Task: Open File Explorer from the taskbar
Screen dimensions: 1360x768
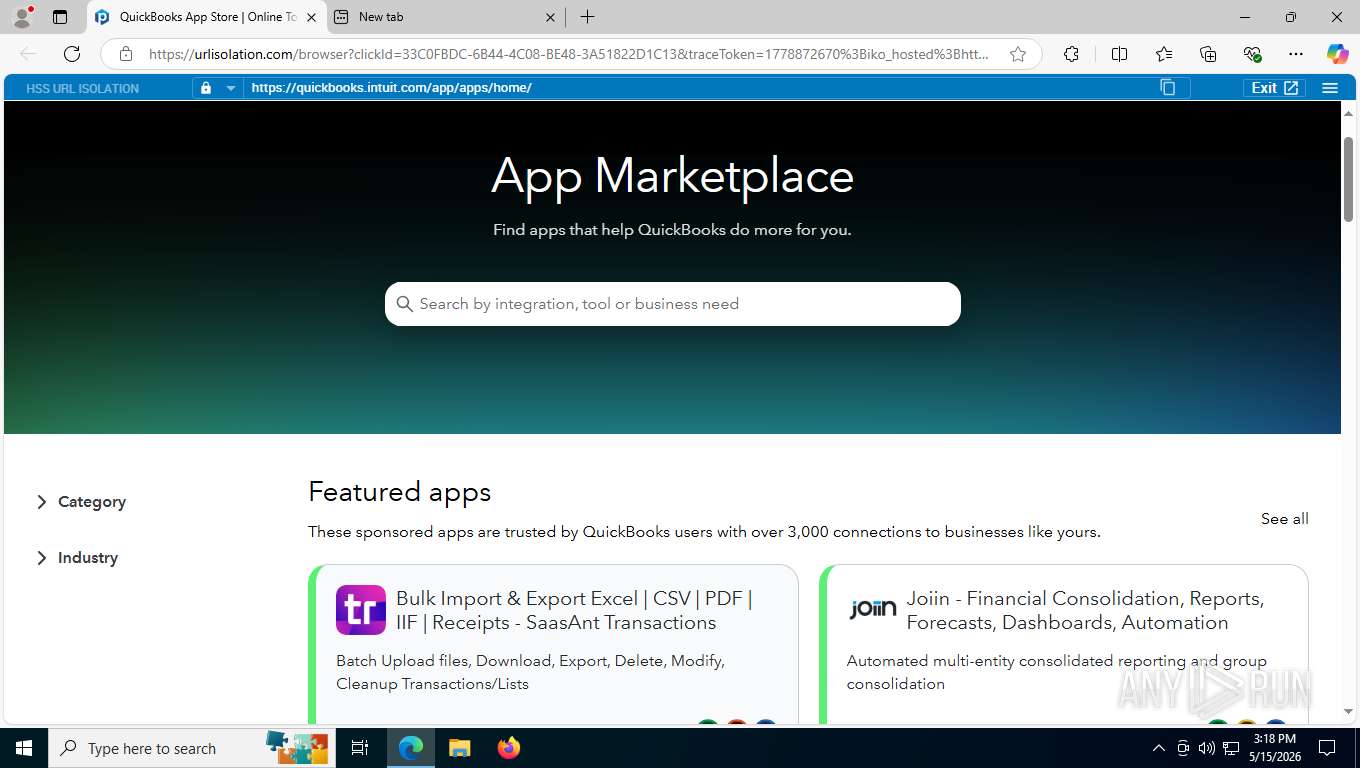Action: (459, 748)
